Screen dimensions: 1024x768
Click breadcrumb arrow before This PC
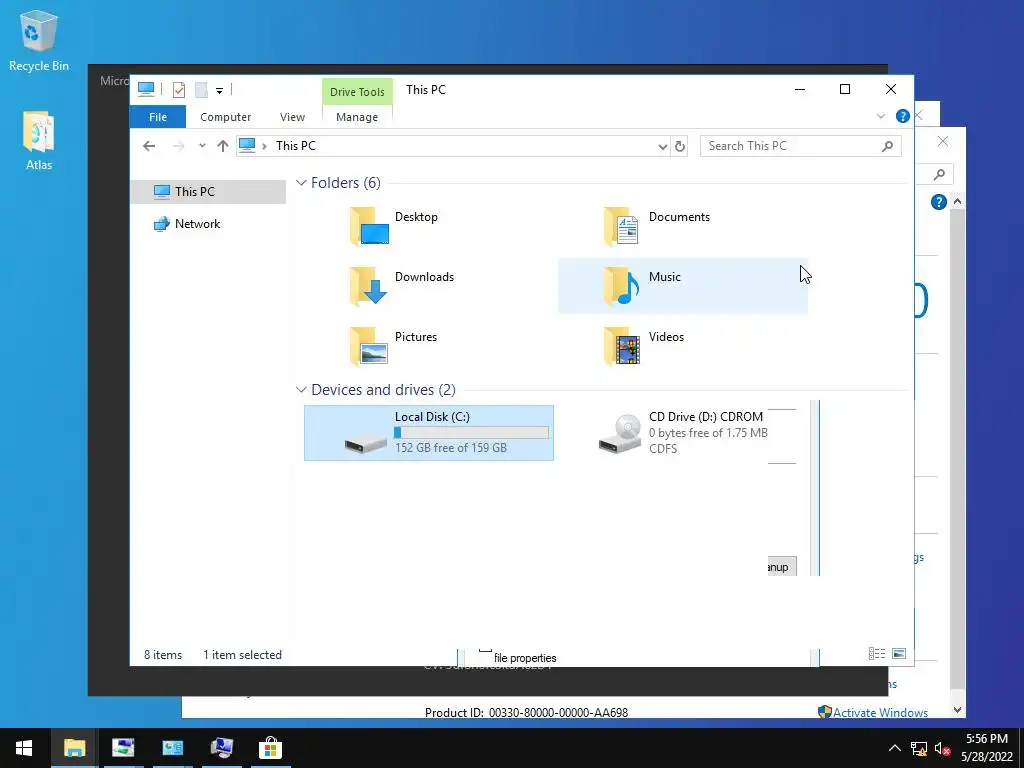click(264, 146)
